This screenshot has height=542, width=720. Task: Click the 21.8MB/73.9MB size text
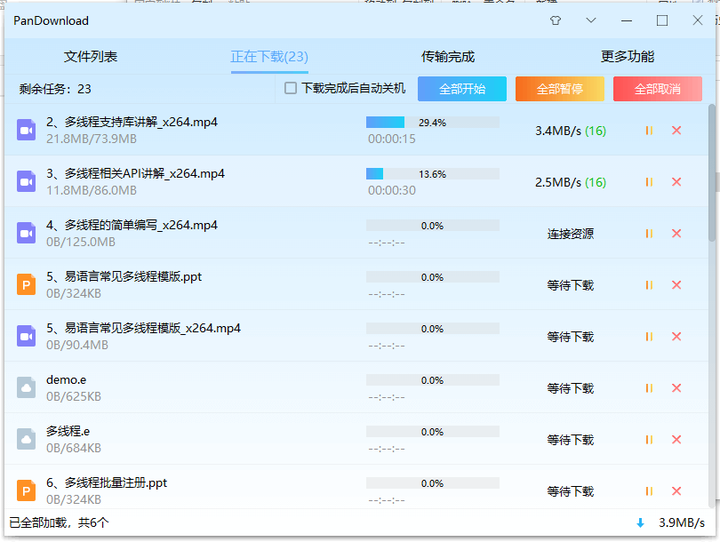point(91,139)
